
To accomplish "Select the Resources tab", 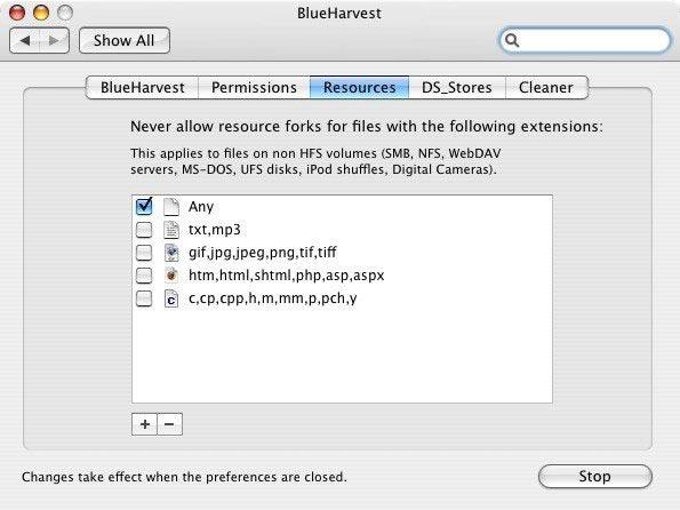I will click(x=360, y=88).
